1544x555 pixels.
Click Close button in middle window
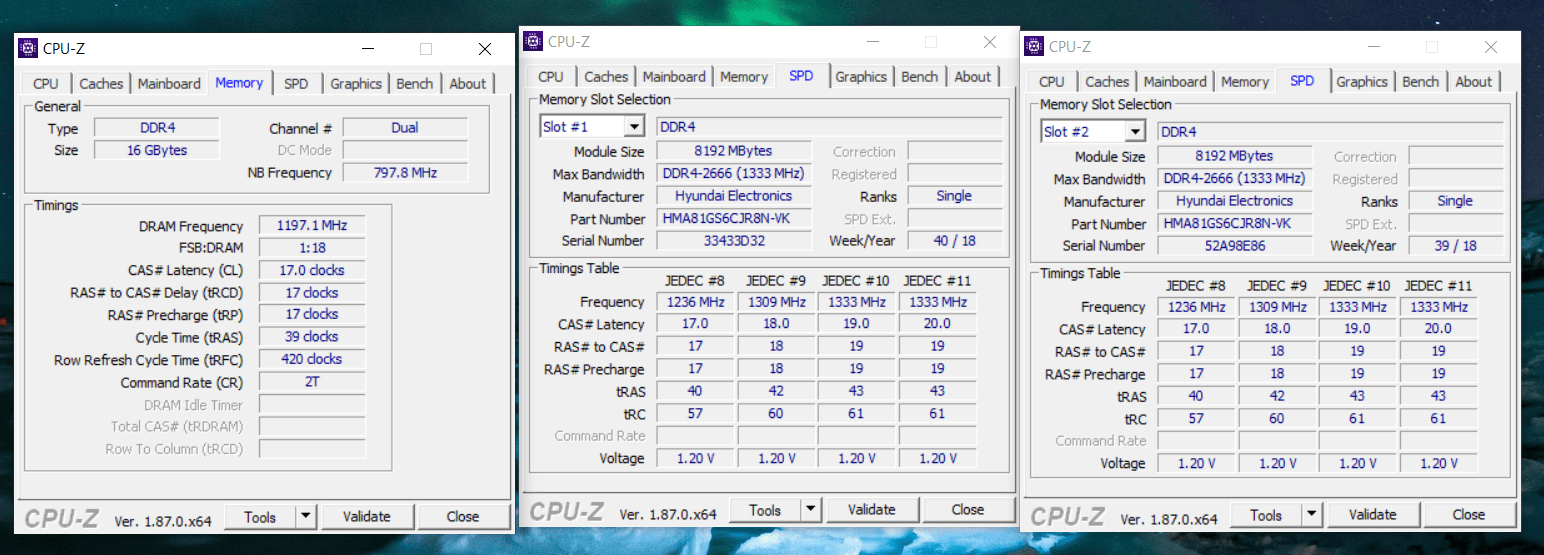pos(968,510)
